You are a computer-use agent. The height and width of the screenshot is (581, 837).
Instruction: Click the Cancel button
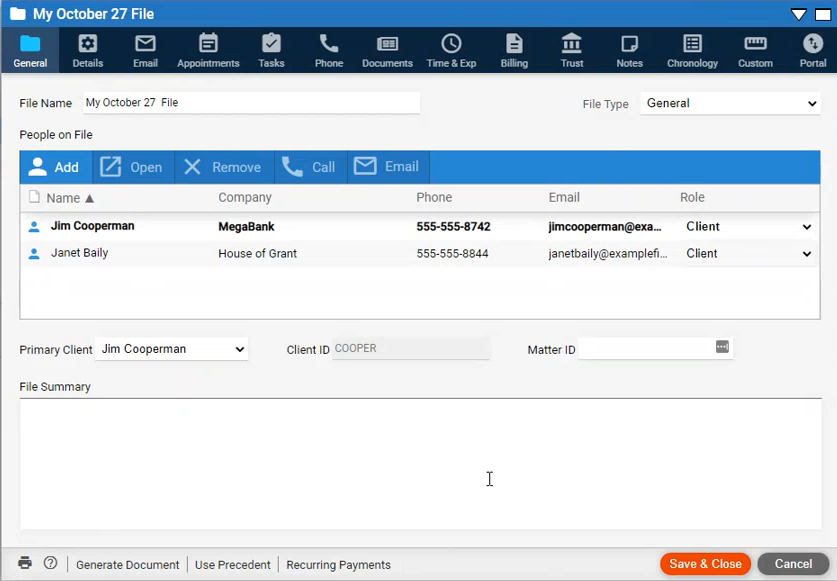click(793, 564)
